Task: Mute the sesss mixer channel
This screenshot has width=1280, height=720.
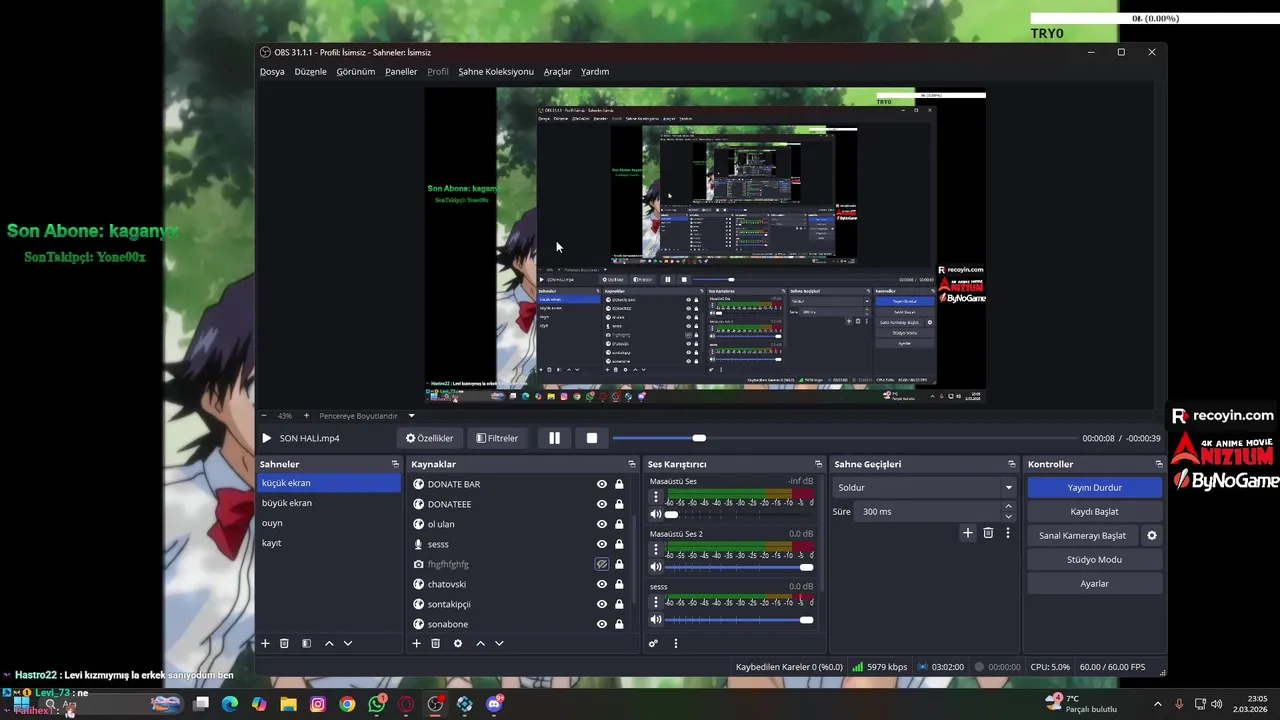Action: 656,620
